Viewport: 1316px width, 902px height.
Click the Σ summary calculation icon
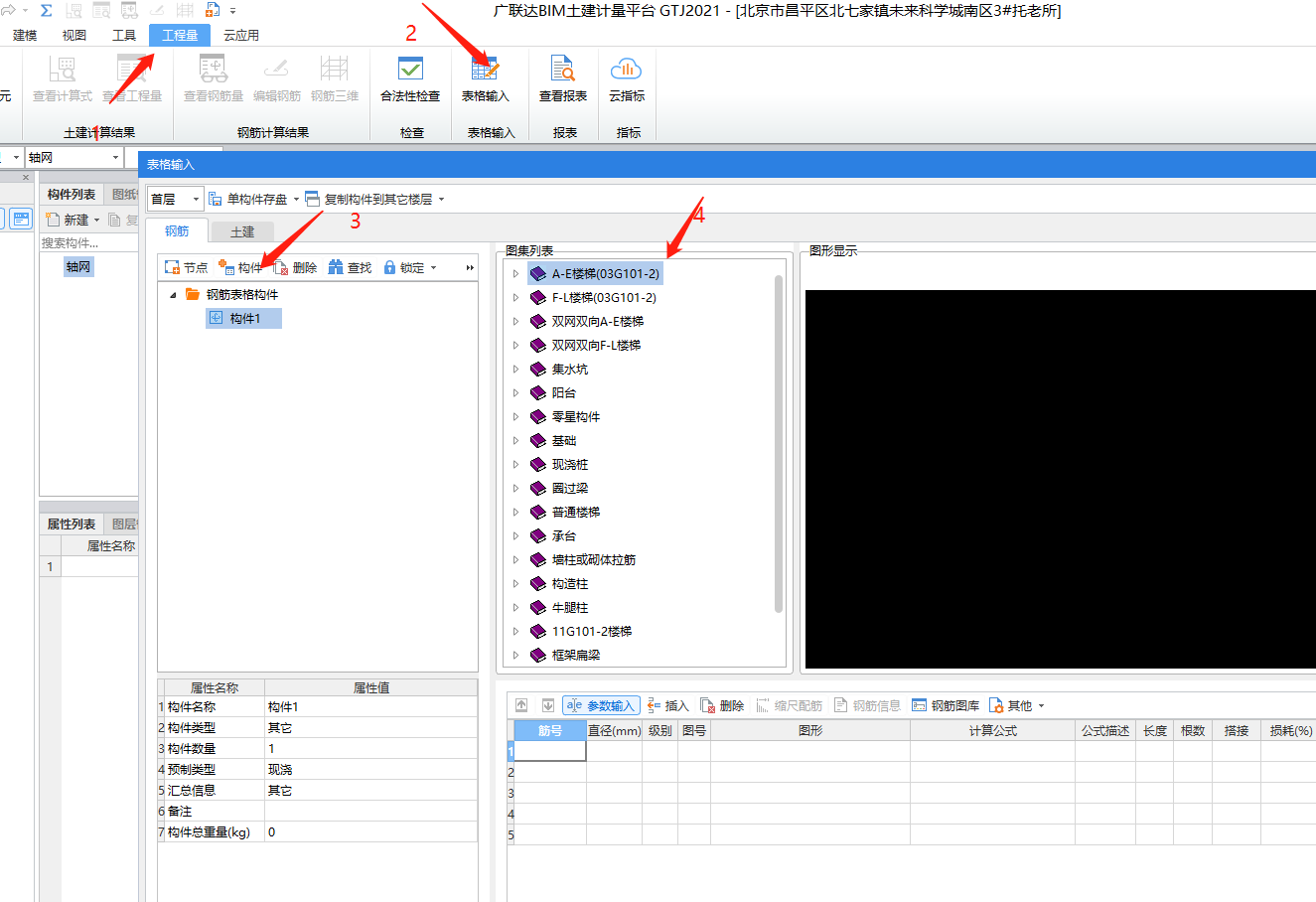pos(46,11)
